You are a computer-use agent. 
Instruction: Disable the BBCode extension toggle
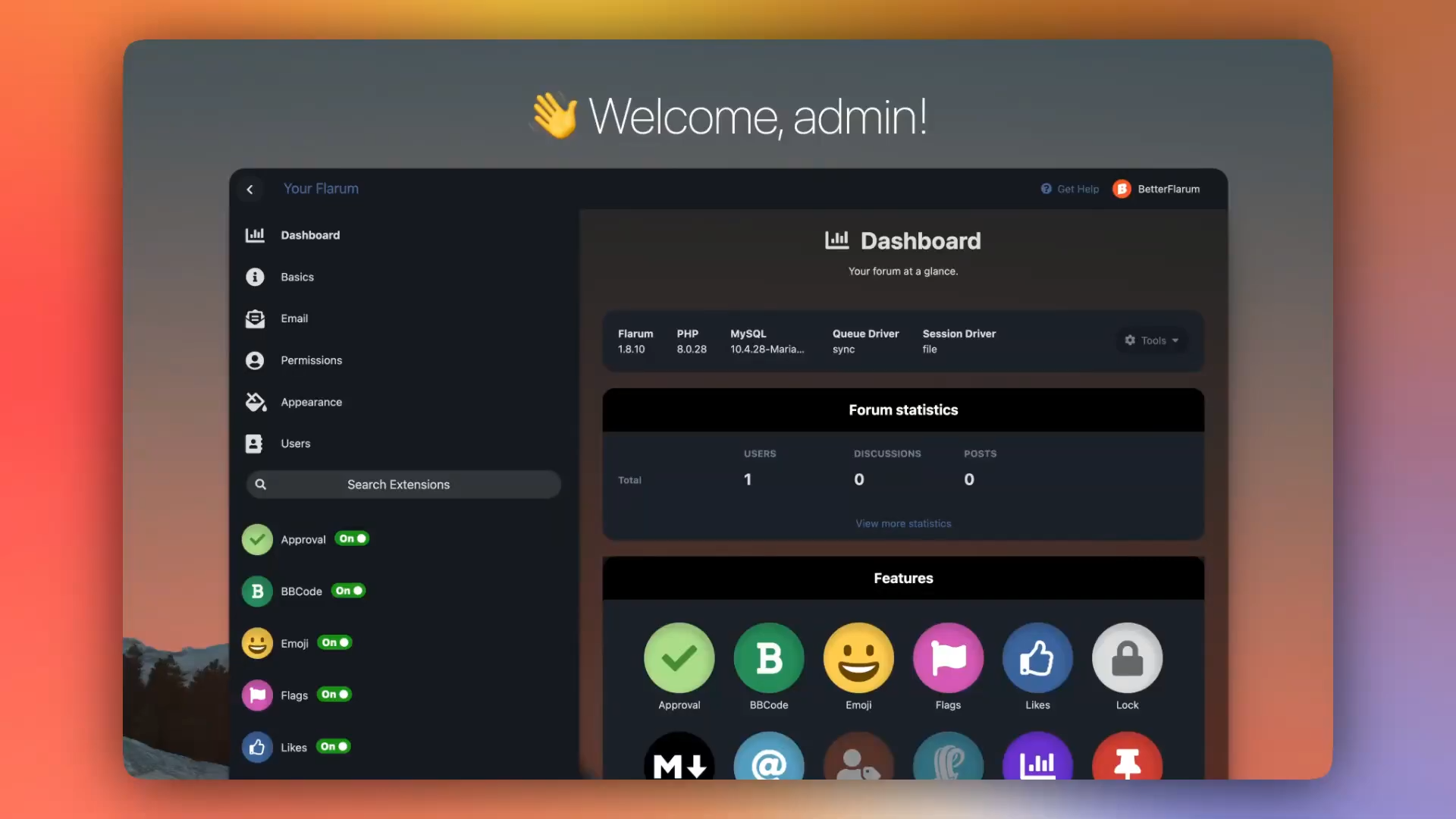click(349, 591)
